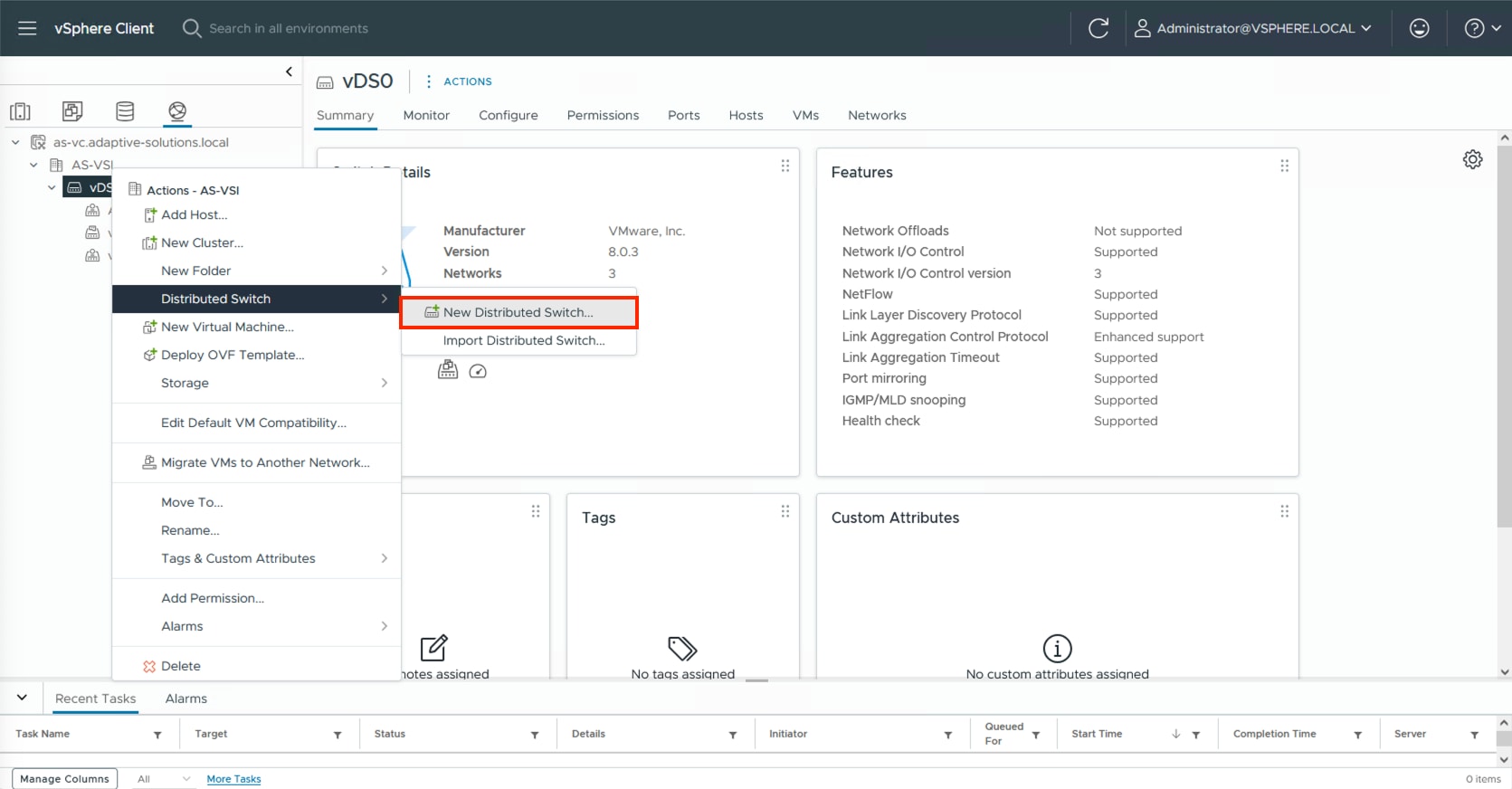
Task: Collapse the Recent Tasks bottom panel
Action: [22, 698]
